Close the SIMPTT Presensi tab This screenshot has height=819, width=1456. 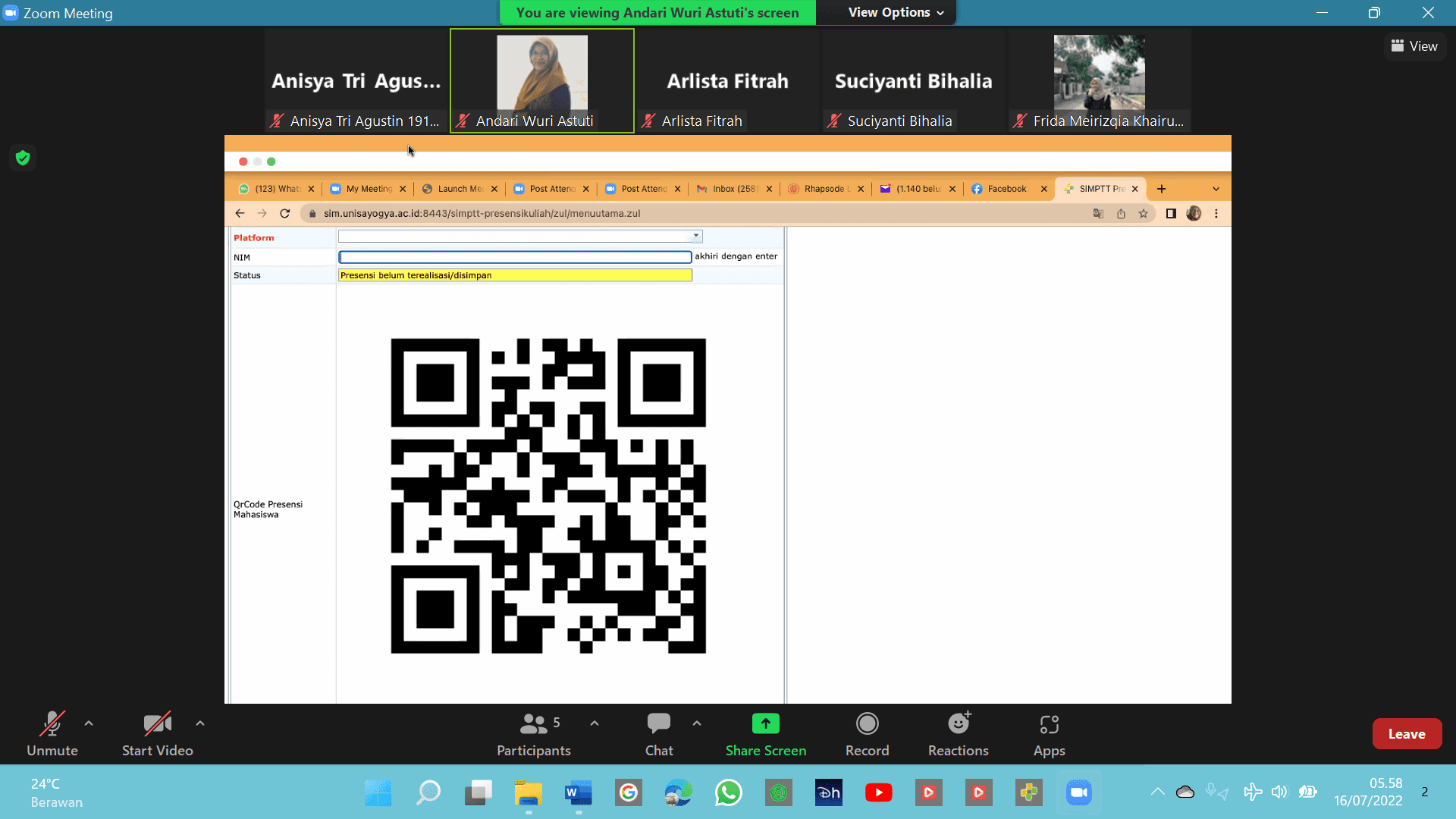coord(1135,189)
